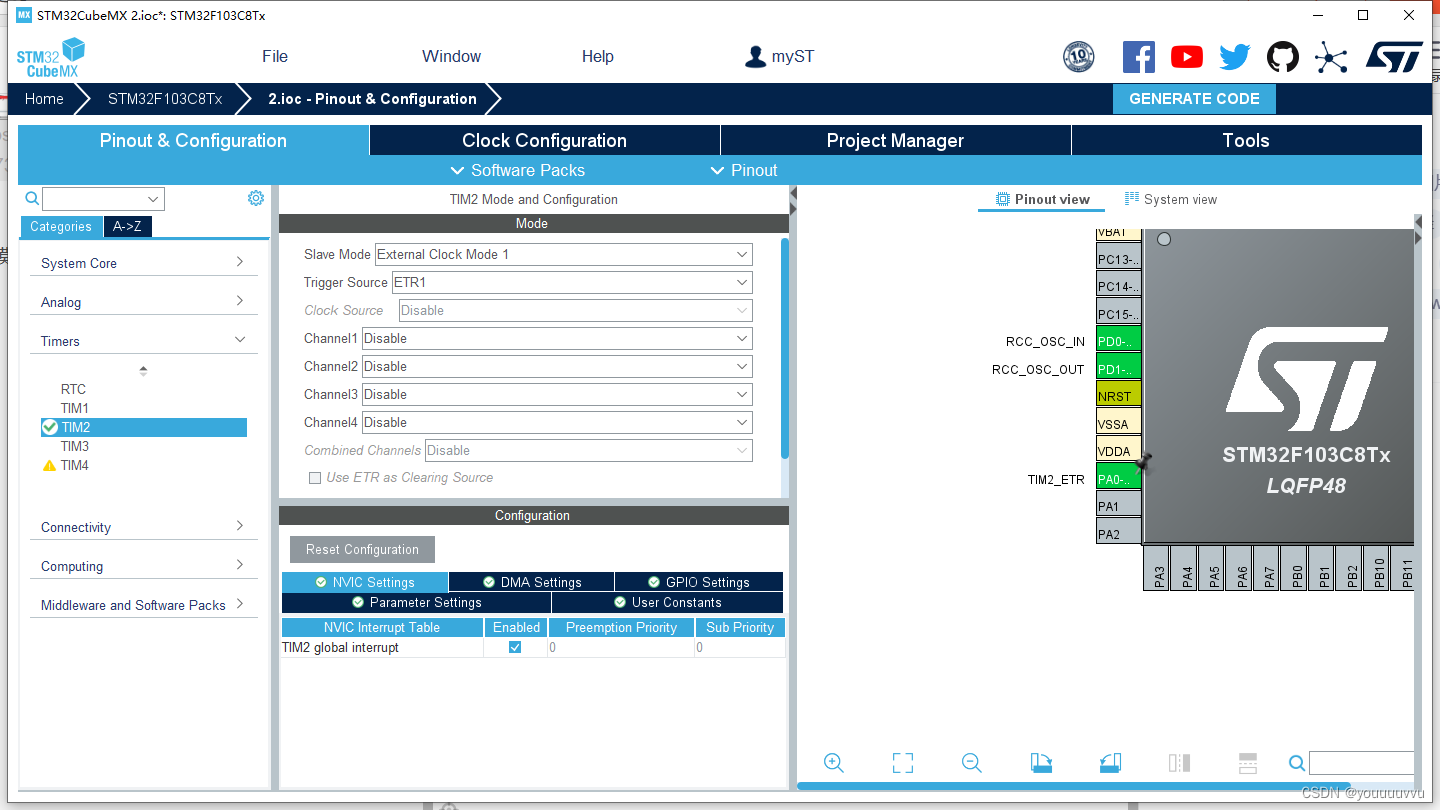This screenshot has height=810, width=1440.
Task: Check Use ETR as Clearing Source
Action: pos(315,478)
